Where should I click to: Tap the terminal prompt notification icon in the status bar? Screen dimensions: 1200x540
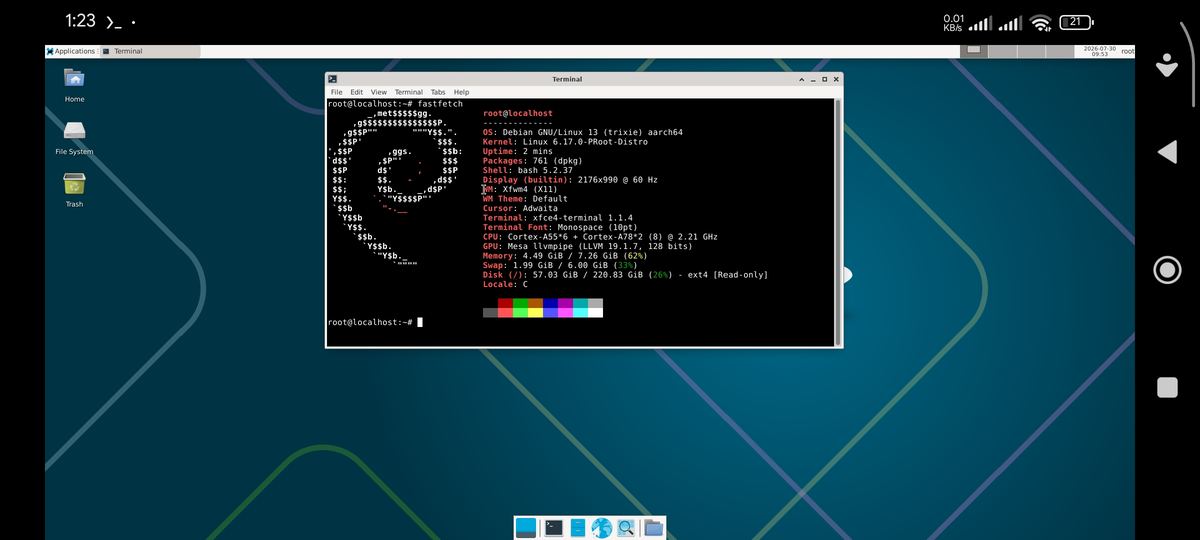coord(113,21)
